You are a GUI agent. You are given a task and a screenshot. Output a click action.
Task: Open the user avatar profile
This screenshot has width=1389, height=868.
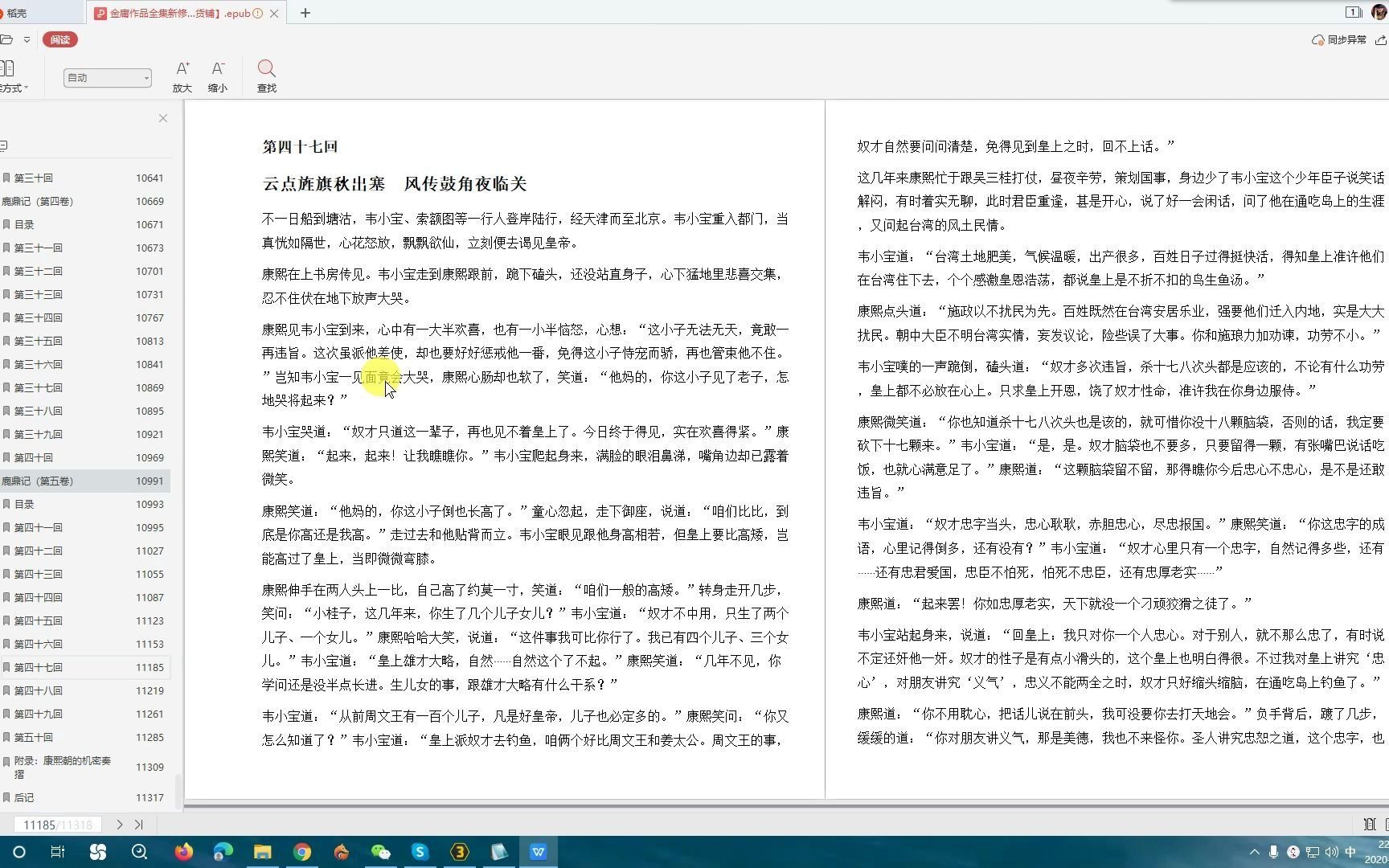[1379, 13]
